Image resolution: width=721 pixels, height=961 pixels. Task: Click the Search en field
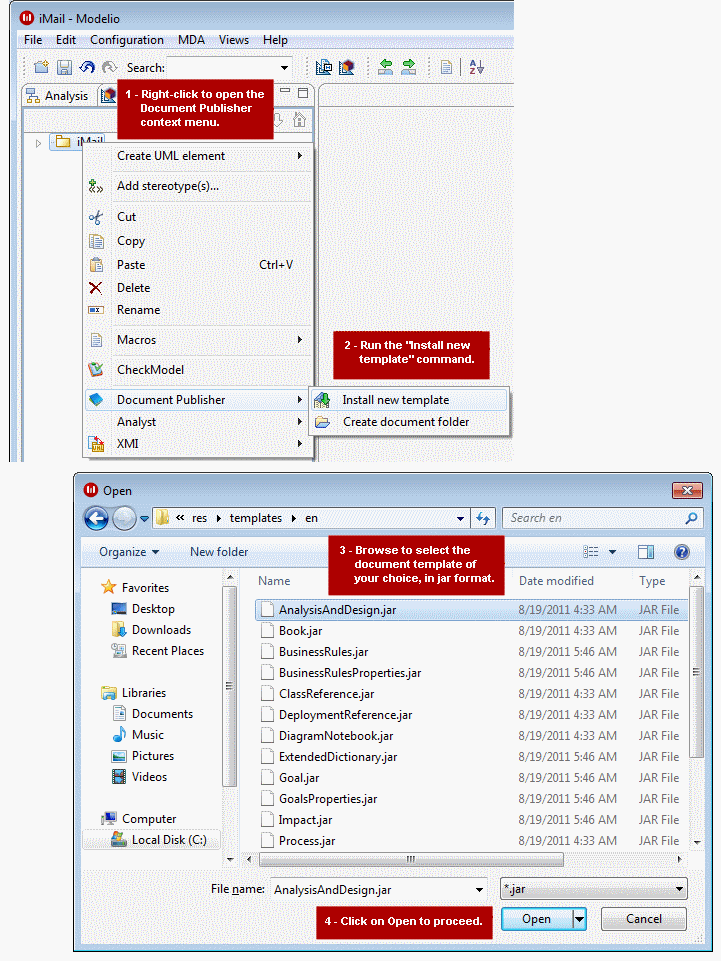tap(603, 518)
